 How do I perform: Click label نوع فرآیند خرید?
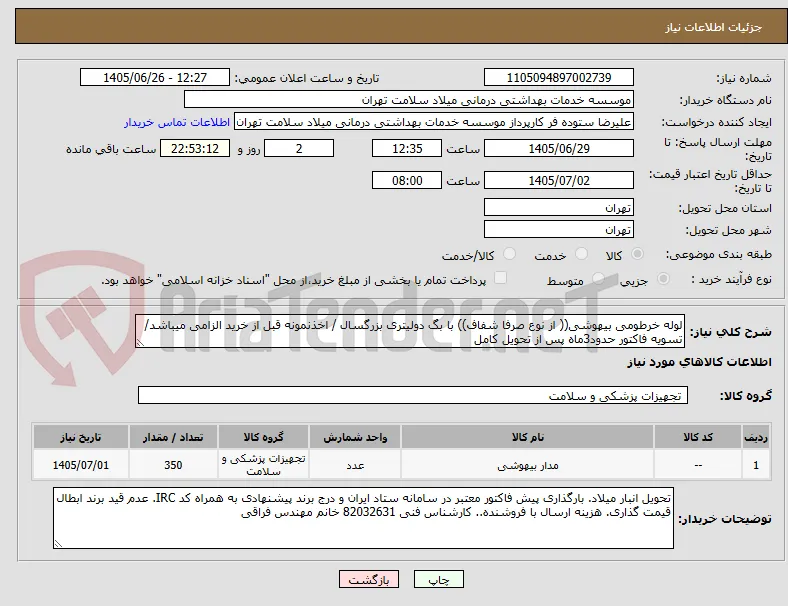coord(731,279)
